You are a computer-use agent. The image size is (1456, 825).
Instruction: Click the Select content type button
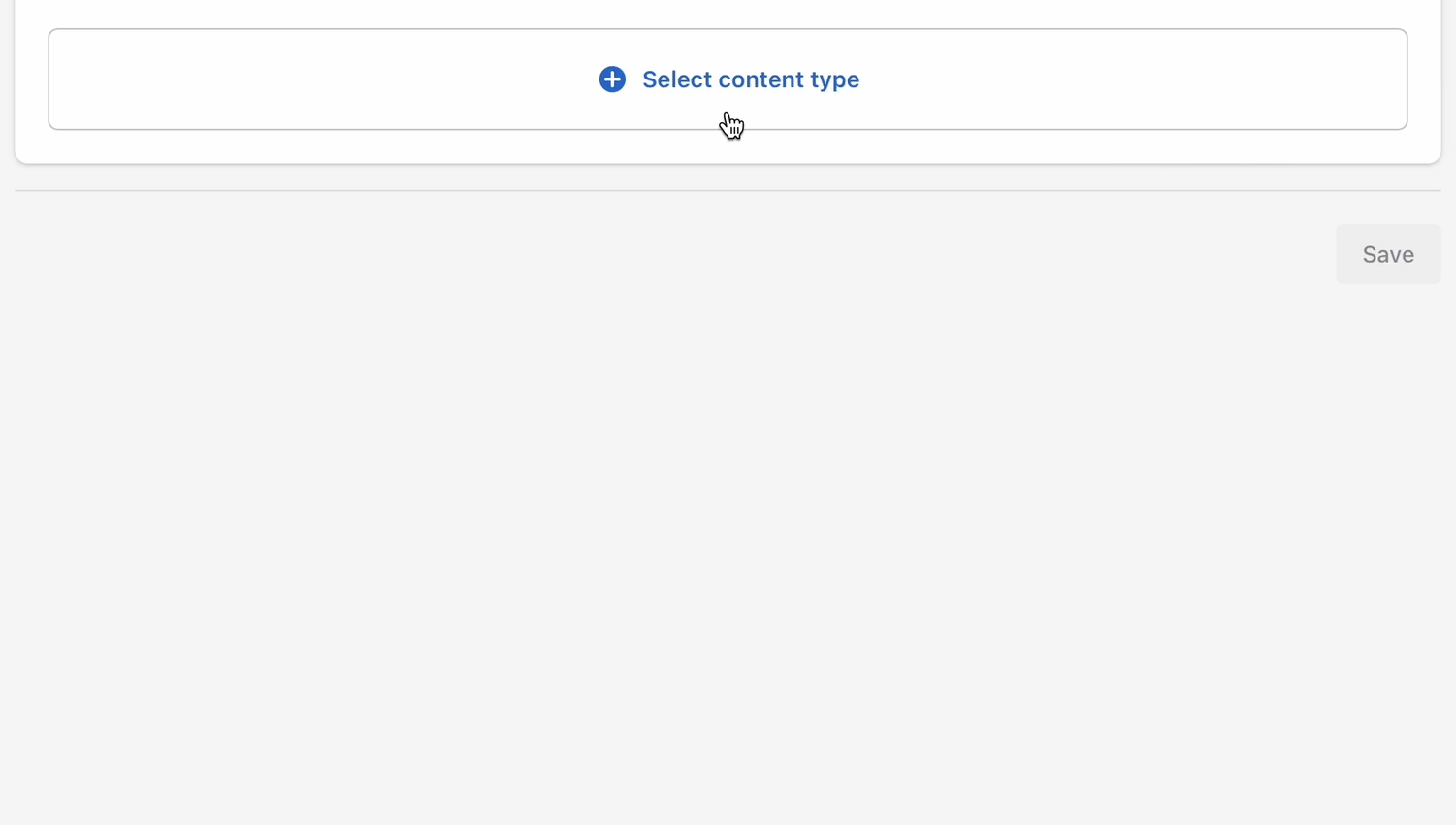point(728,79)
